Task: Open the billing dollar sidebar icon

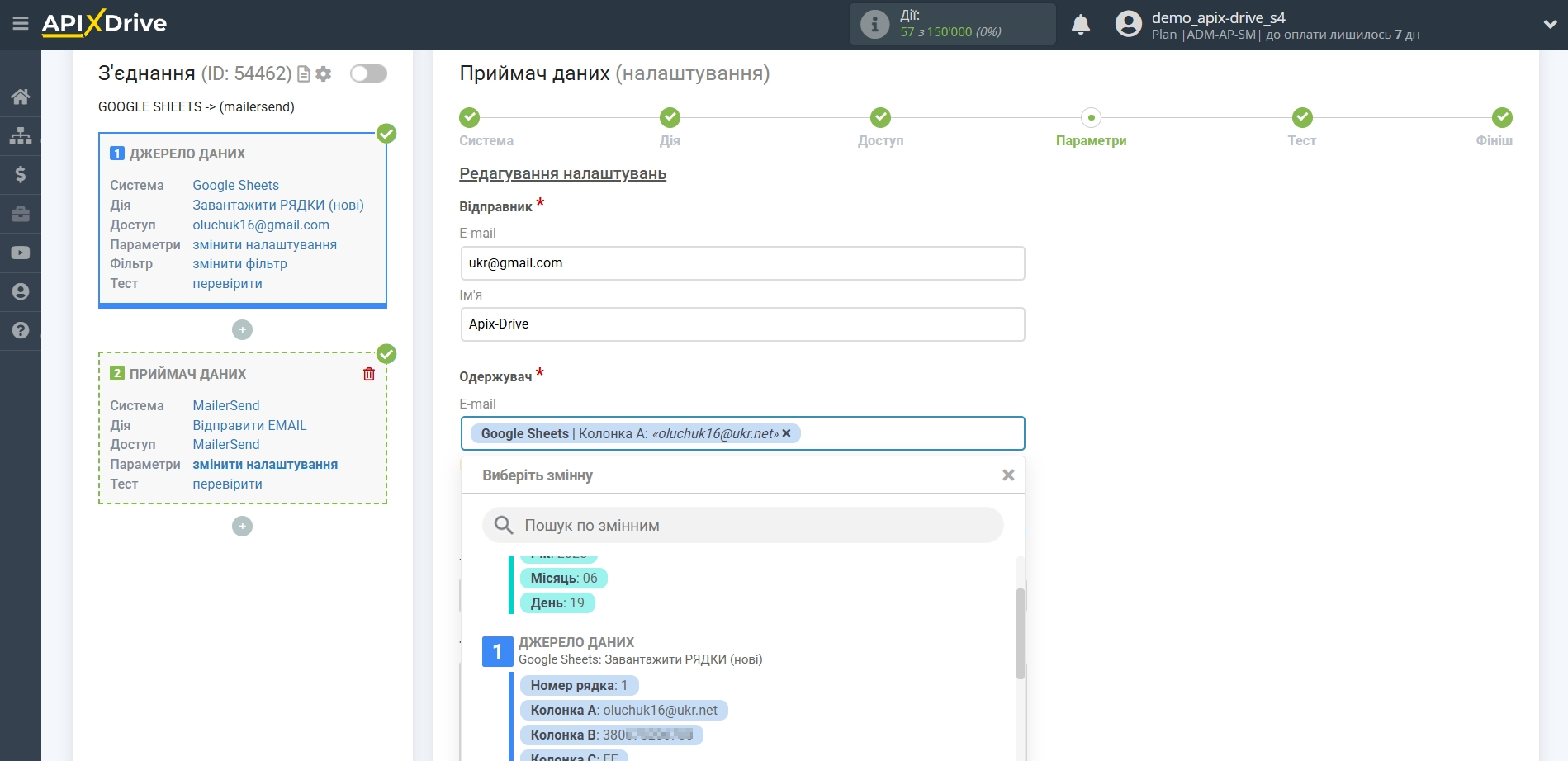Action: coord(21,174)
